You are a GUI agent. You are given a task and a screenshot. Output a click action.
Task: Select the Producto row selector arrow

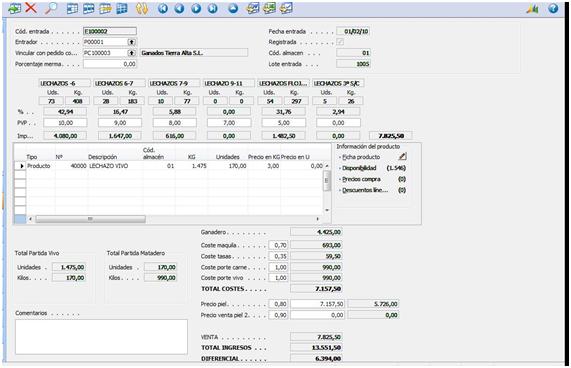pyautogui.click(x=21, y=166)
